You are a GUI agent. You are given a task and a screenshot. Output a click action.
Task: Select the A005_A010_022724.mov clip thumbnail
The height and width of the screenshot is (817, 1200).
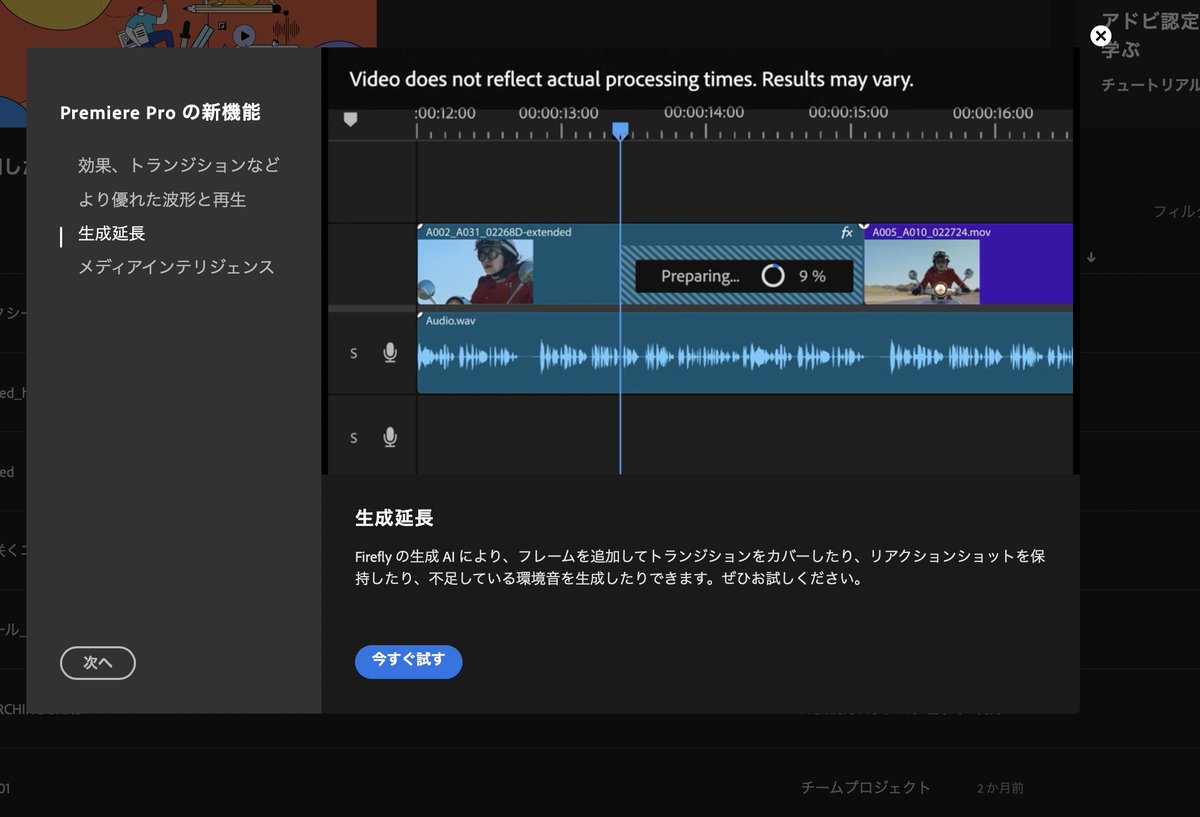tap(922, 271)
